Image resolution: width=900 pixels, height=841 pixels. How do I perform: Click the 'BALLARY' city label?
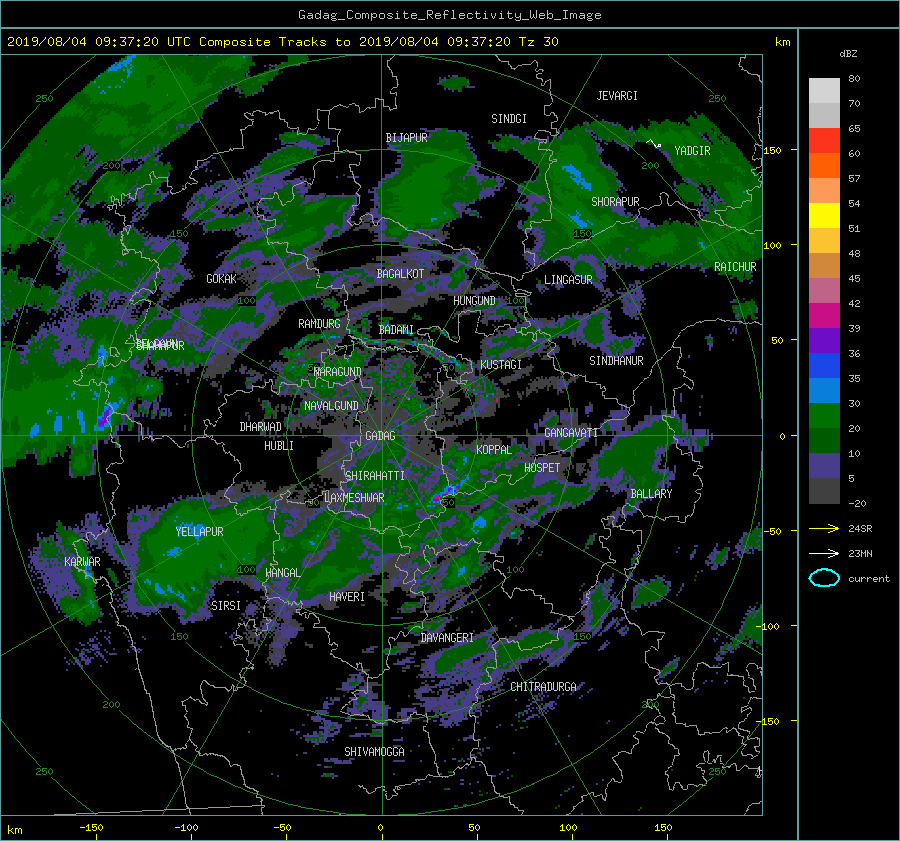(651, 494)
